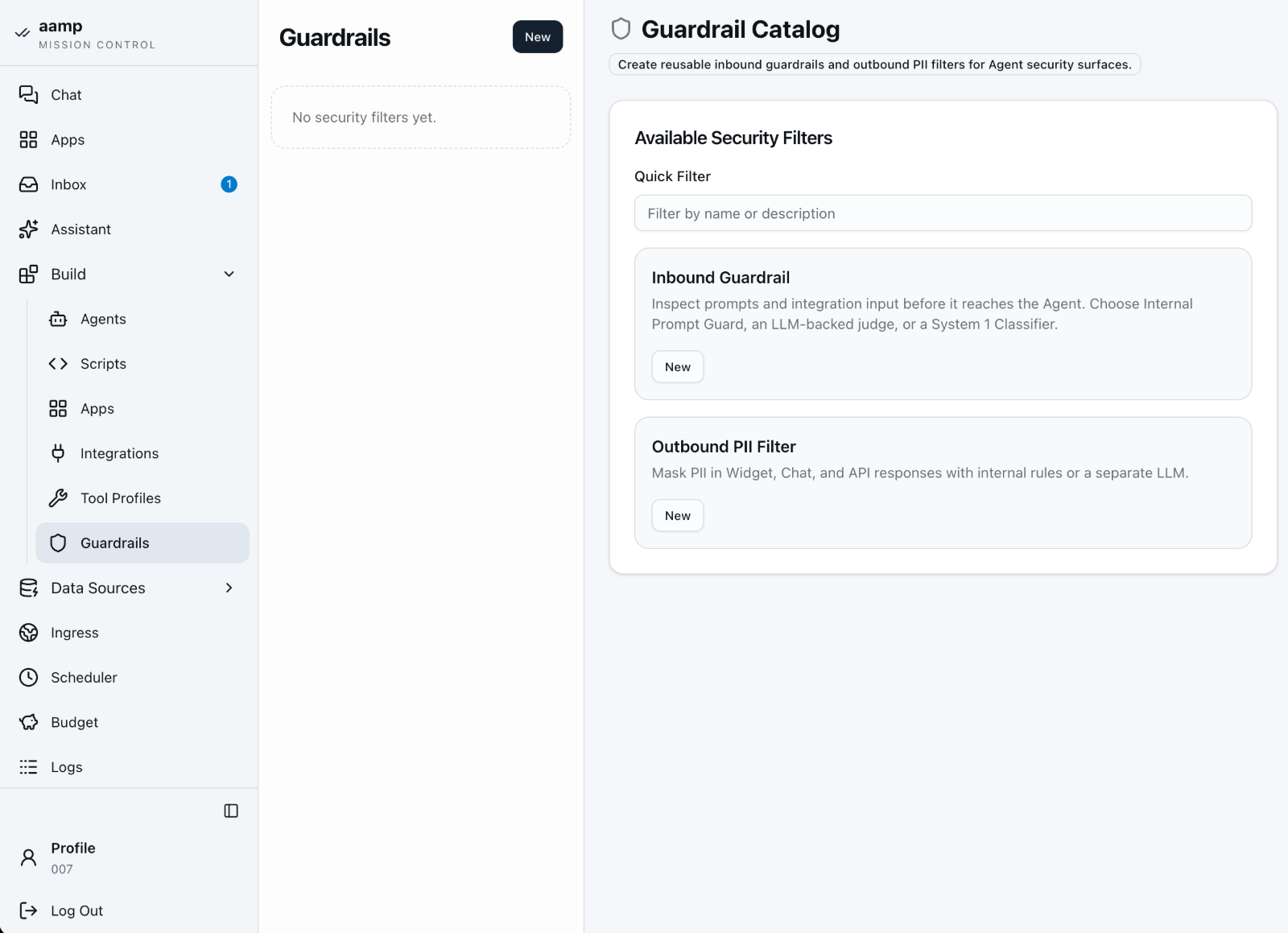Click the Scripts code brackets icon

tap(58, 364)
